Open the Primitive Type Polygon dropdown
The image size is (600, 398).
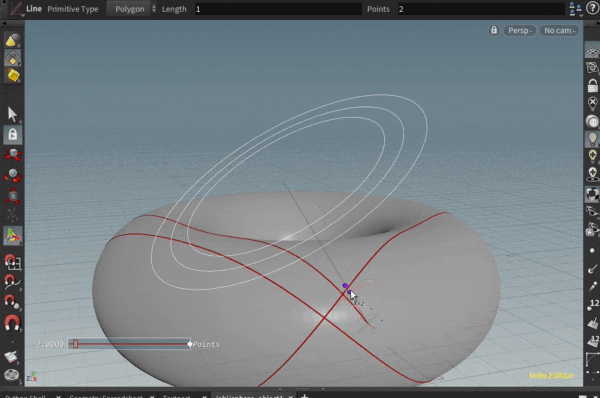pyautogui.click(x=132, y=9)
